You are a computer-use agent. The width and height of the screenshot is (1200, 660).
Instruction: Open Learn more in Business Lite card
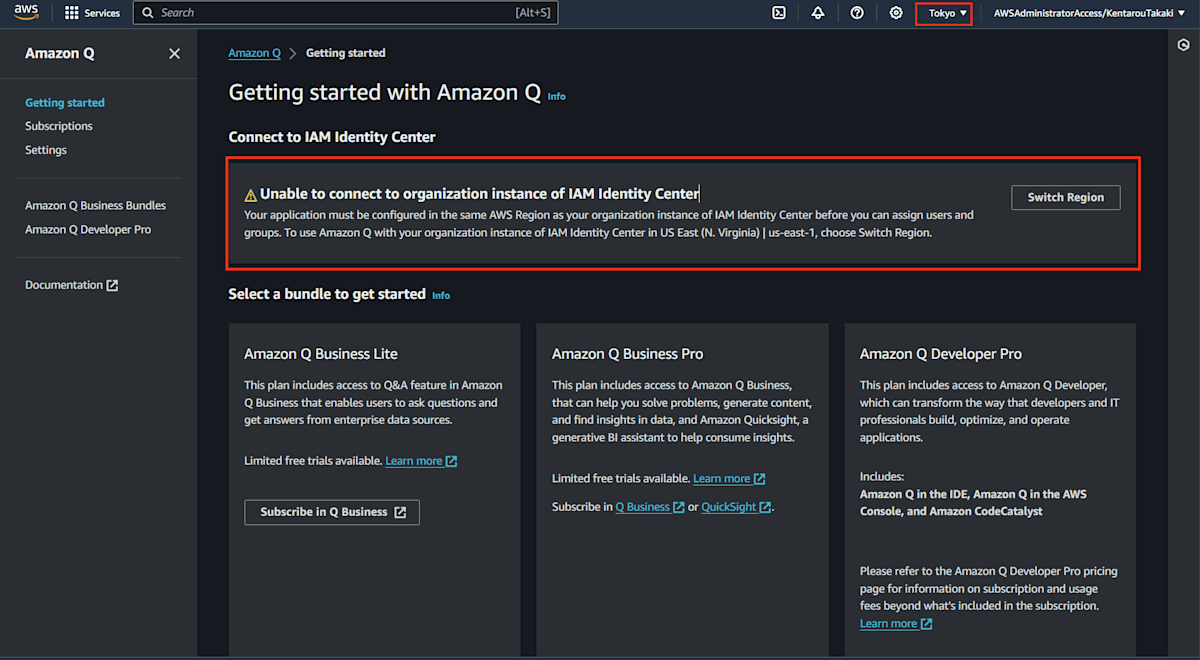[421, 461]
